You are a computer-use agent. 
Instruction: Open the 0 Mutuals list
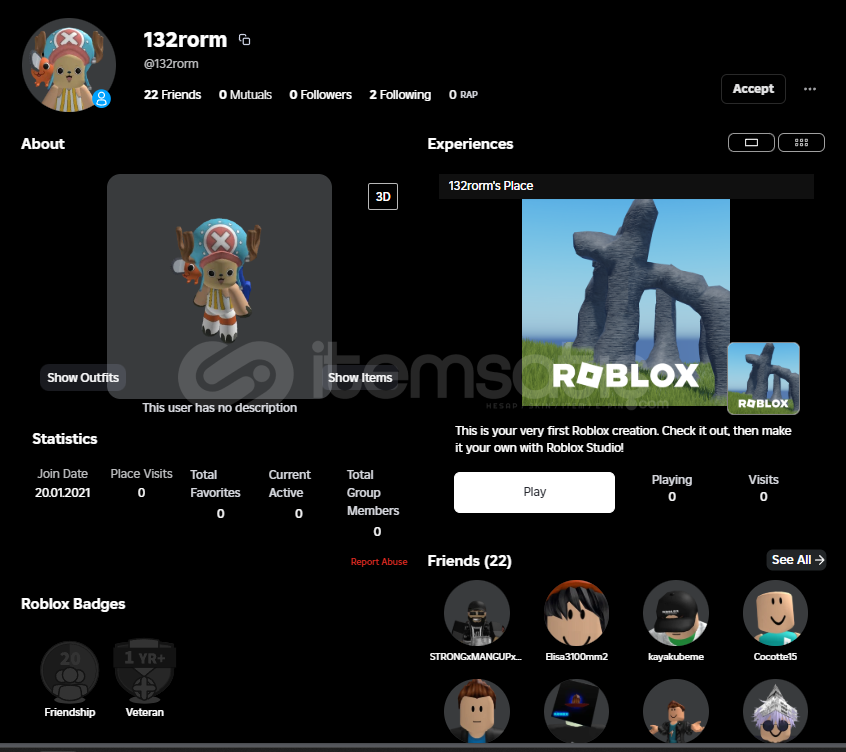[x=245, y=95]
